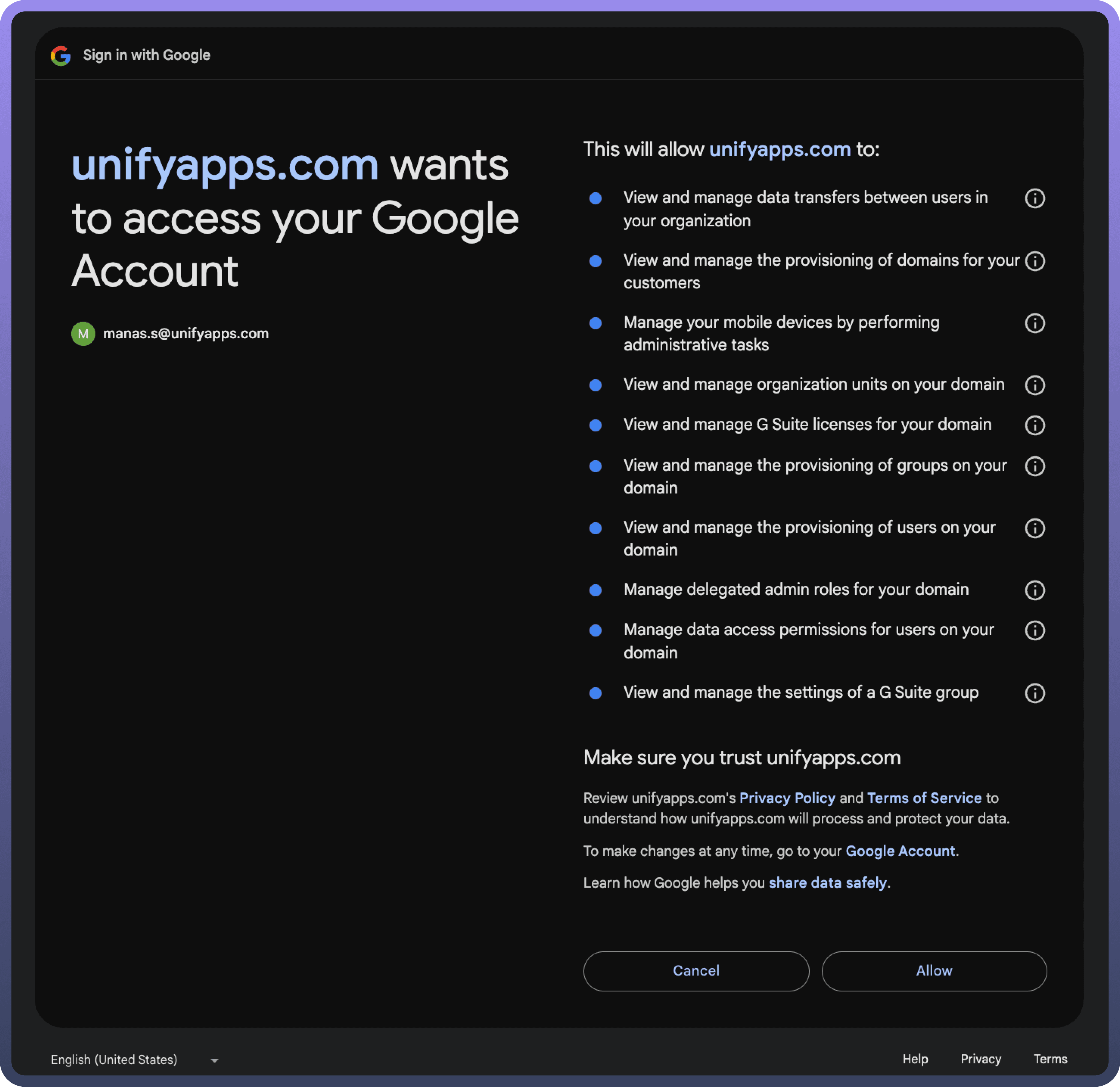This screenshot has height=1087, width=1120.
Task: Follow the Google Account link
Action: click(900, 851)
